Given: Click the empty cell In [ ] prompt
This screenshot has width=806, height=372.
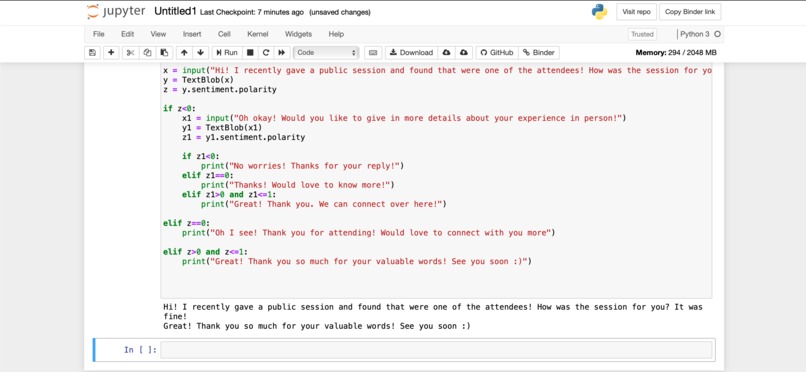Looking at the screenshot, I should click(x=140, y=350).
